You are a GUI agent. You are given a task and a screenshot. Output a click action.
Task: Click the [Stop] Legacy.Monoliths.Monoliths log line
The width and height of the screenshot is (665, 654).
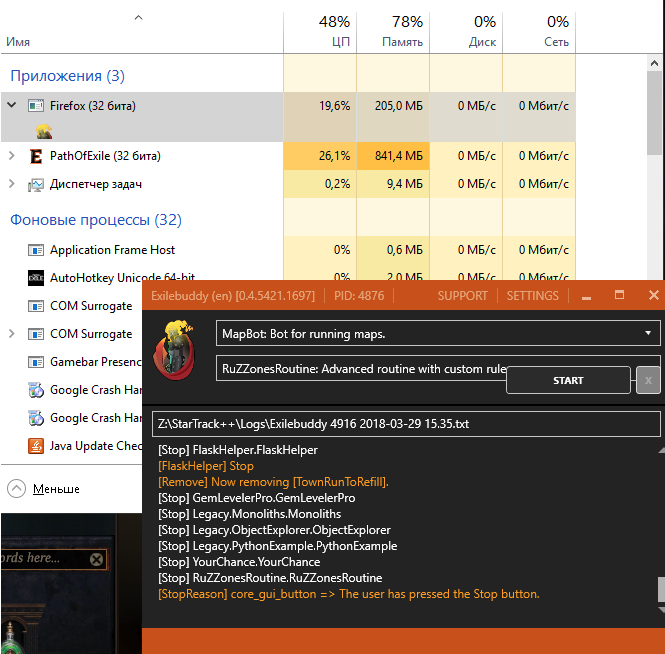[x=249, y=514]
